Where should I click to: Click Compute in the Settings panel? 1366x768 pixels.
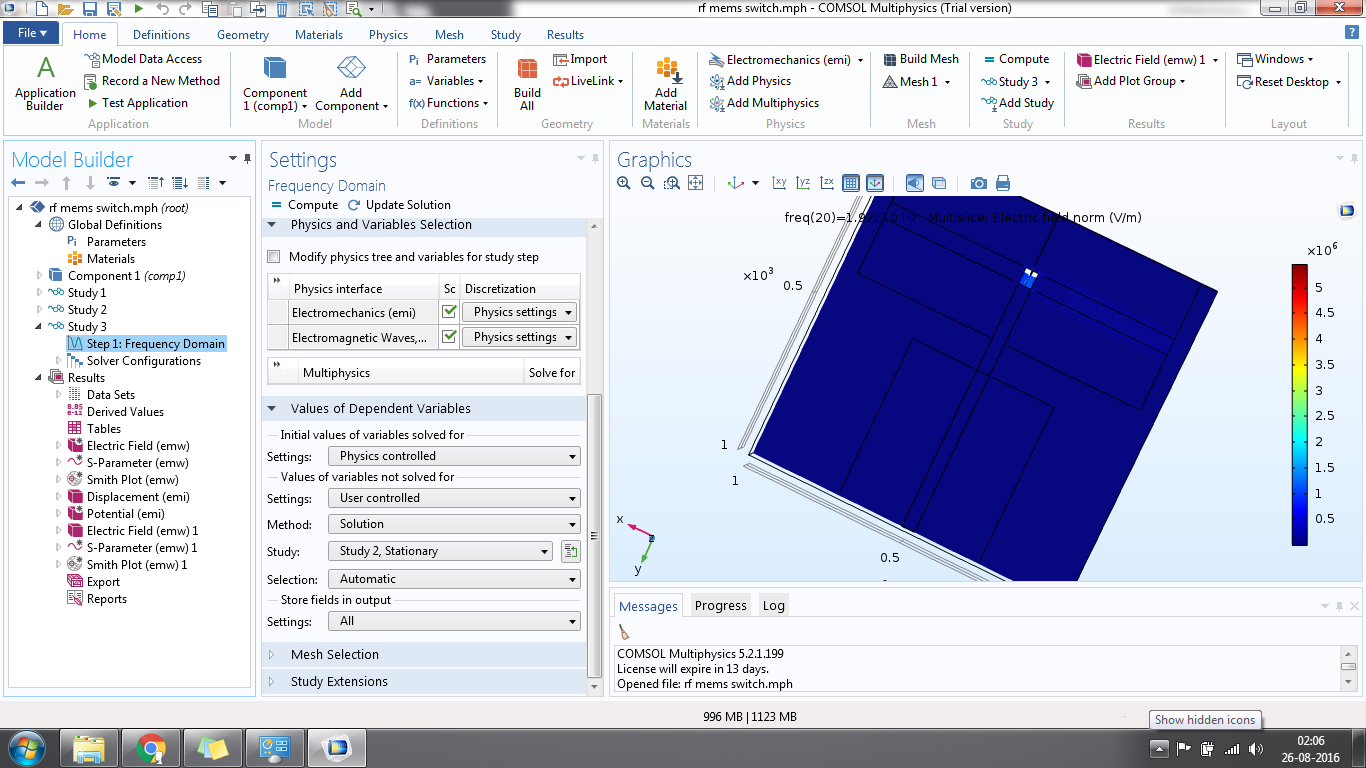click(304, 205)
